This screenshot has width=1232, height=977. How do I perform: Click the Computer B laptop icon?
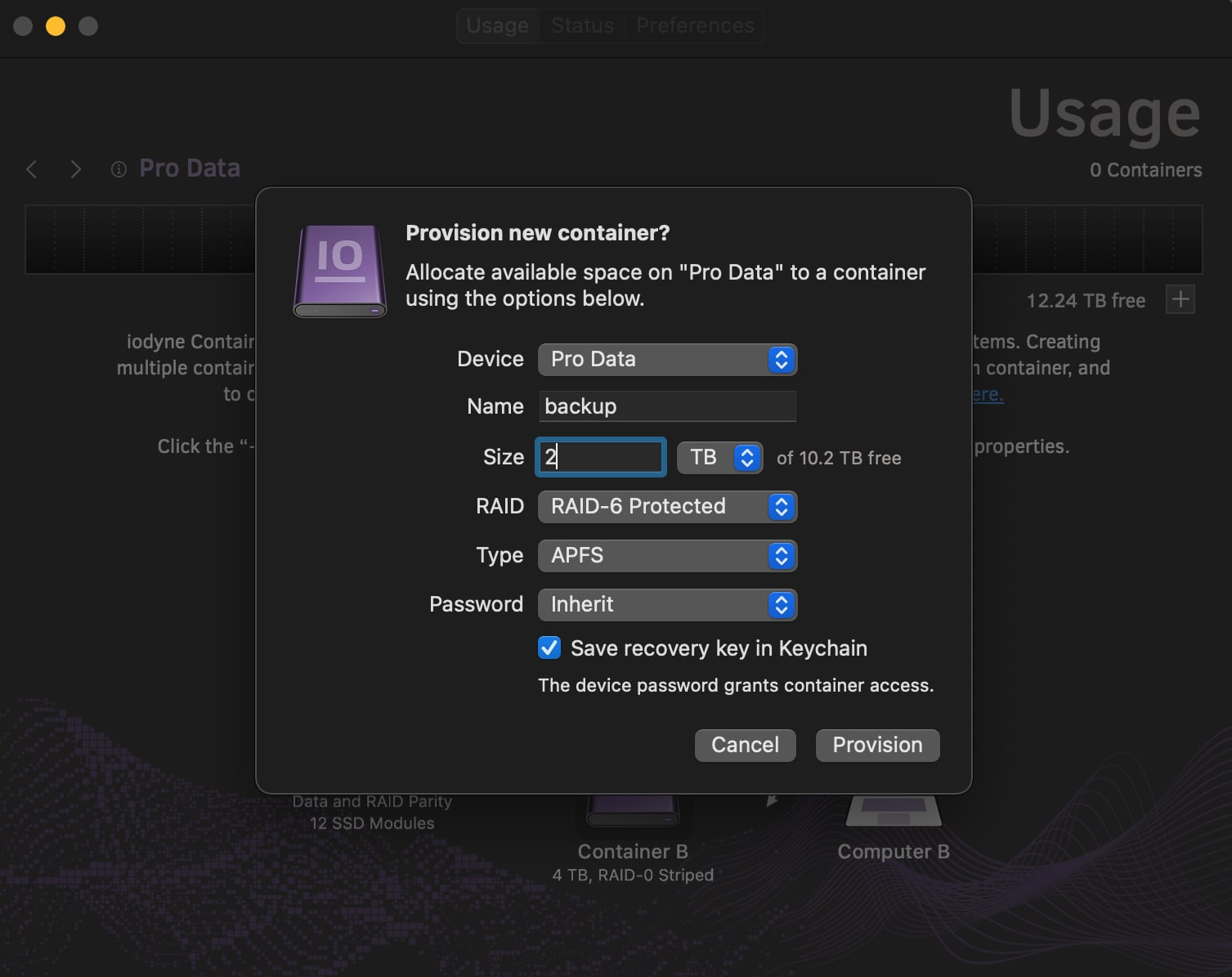pos(893,811)
